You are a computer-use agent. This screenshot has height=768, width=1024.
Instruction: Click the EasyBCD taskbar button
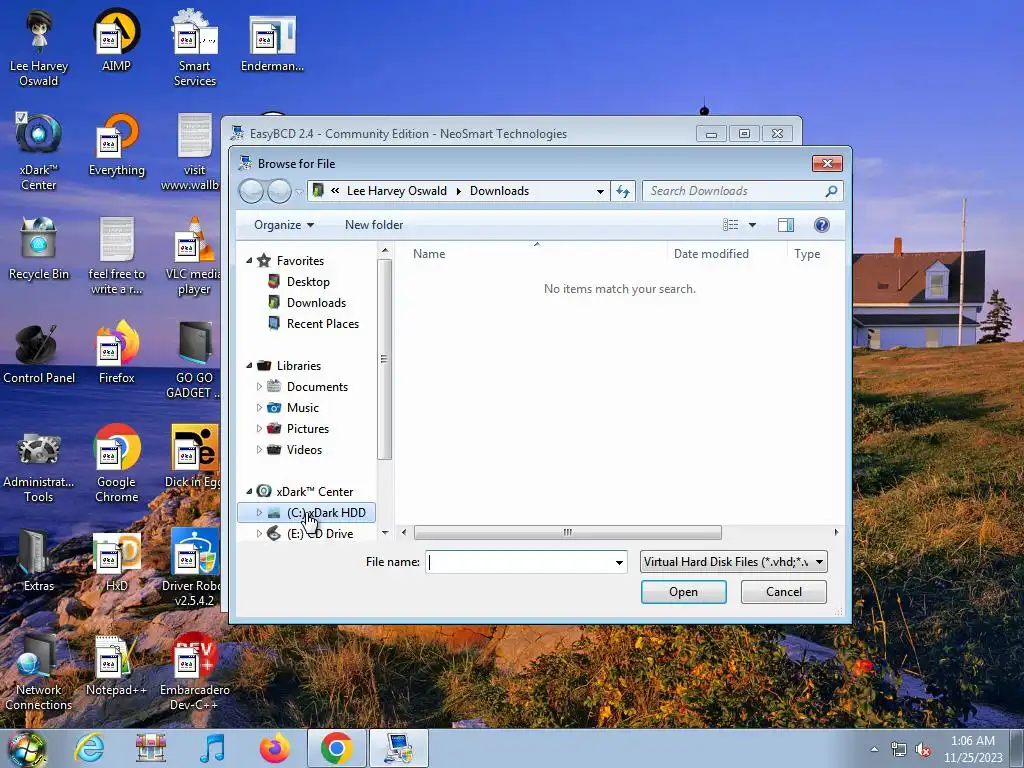(x=399, y=748)
